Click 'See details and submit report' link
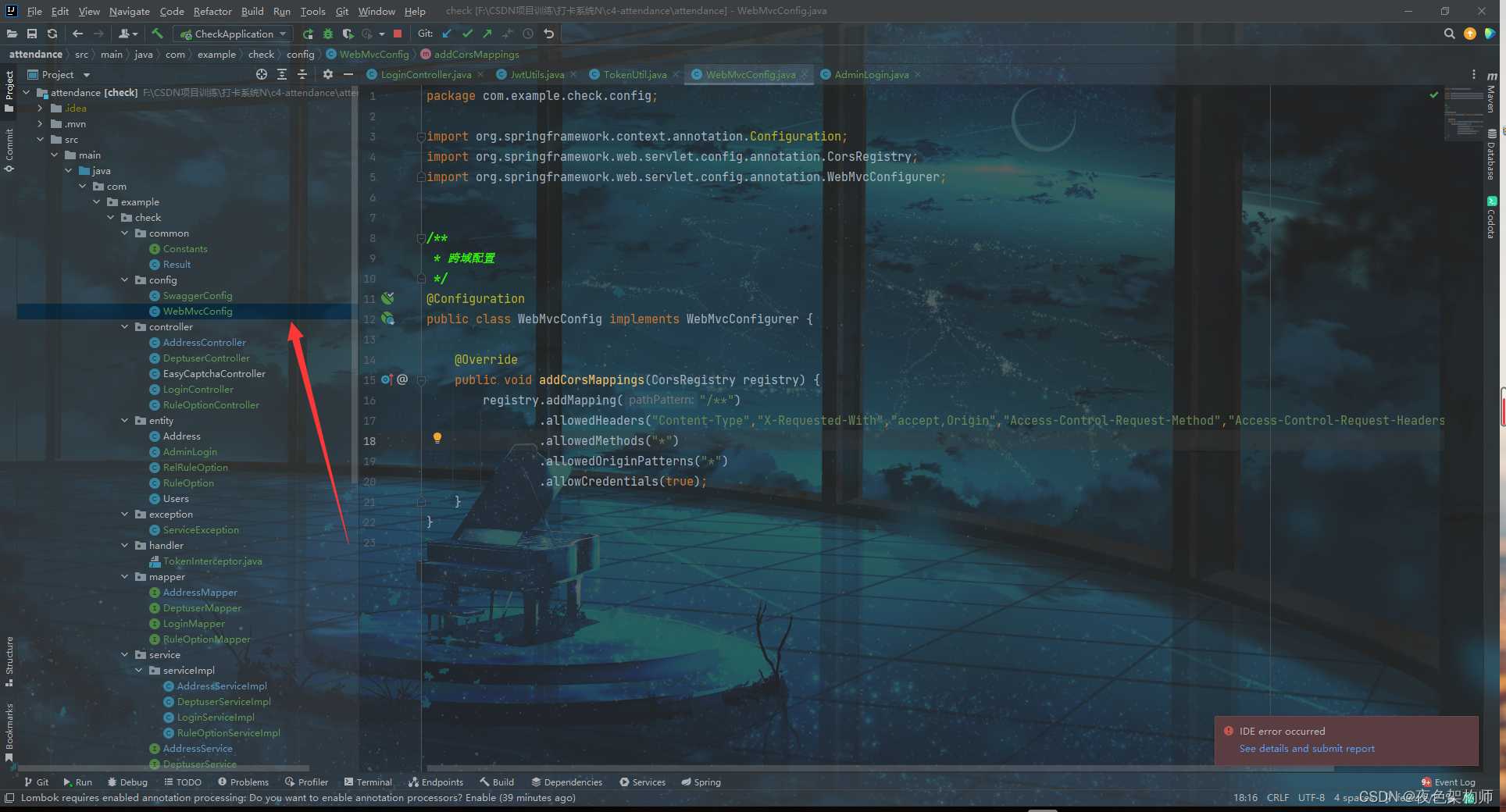Image resolution: width=1506 pixels, height=812 pixels. [1306, 748]
